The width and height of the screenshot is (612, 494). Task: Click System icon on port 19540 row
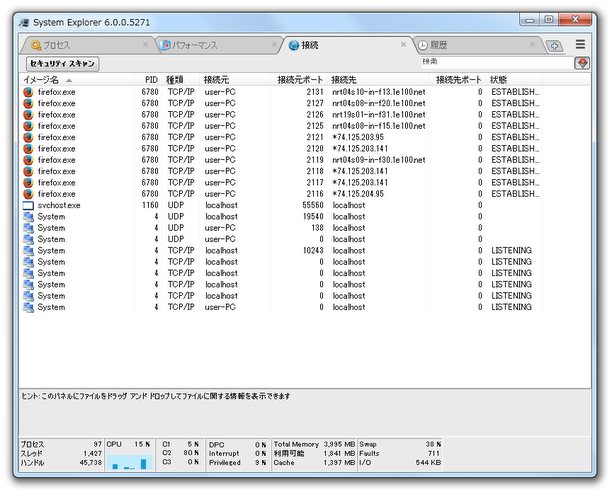pos(28,217)
